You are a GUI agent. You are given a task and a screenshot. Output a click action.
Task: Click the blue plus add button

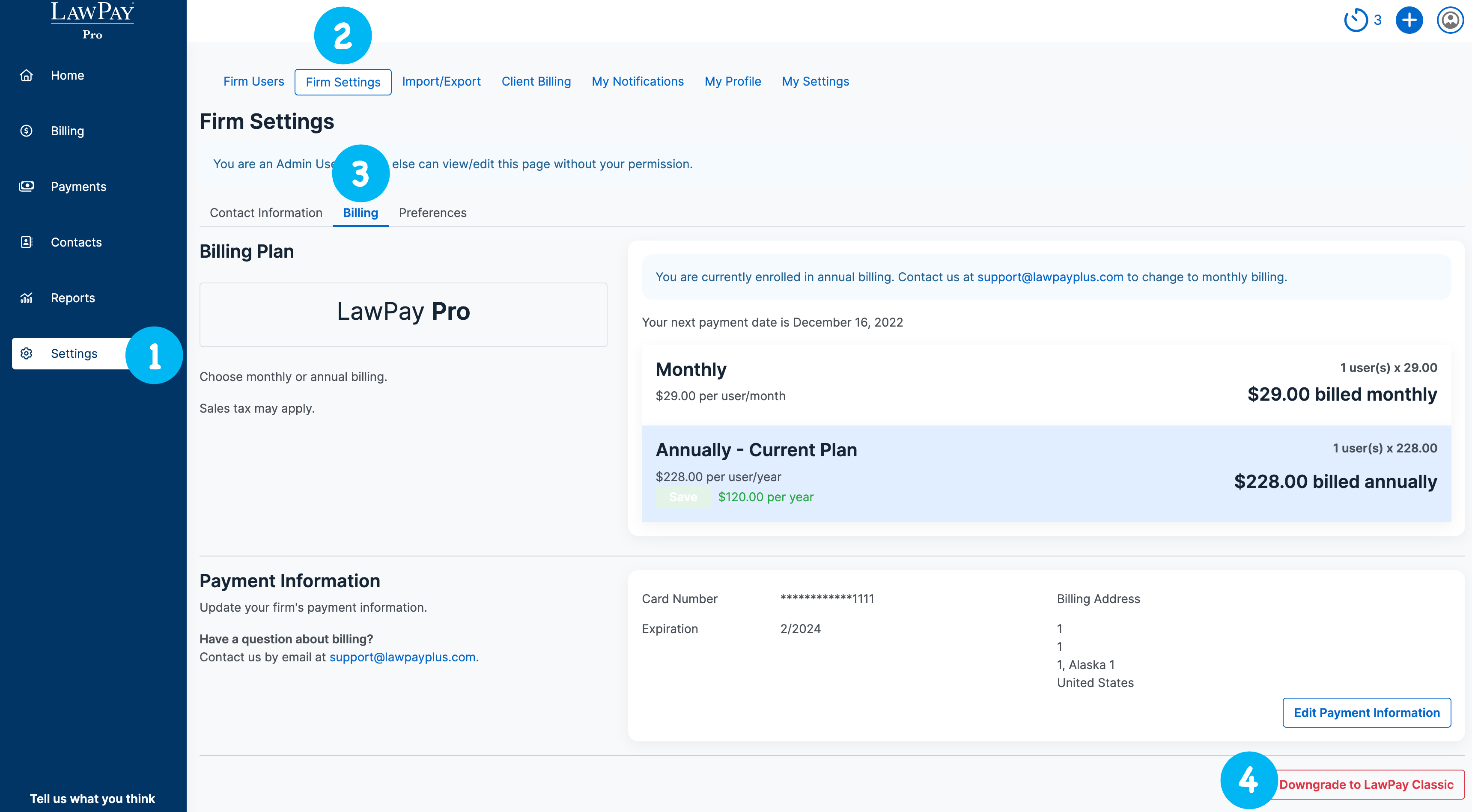[x=1409, y=21]
